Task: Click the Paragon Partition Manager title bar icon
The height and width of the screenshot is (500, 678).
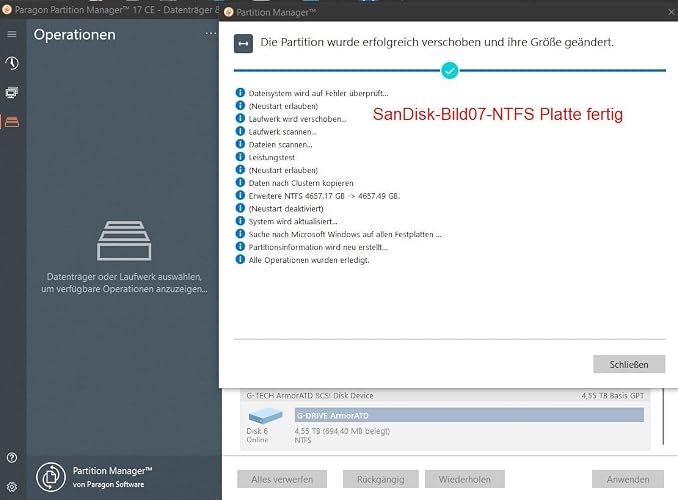Action: click(x=6, y=10)
